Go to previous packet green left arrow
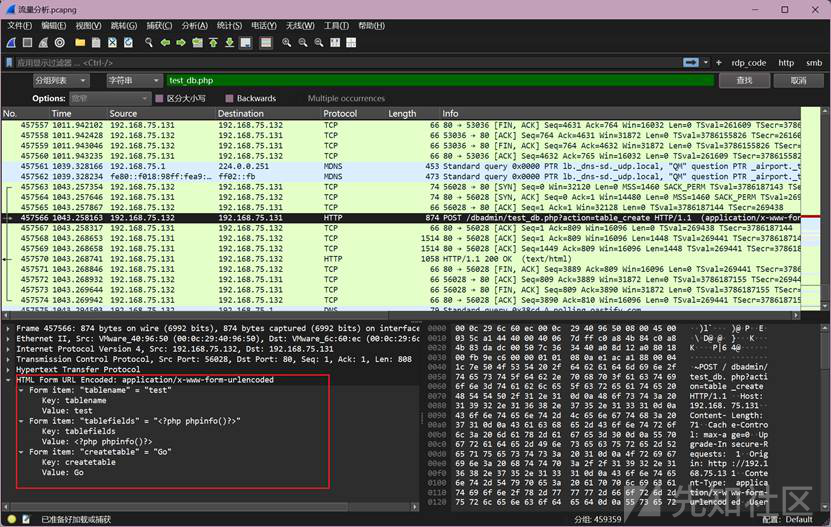The image size is (831, 527). [x=165, y=42]
